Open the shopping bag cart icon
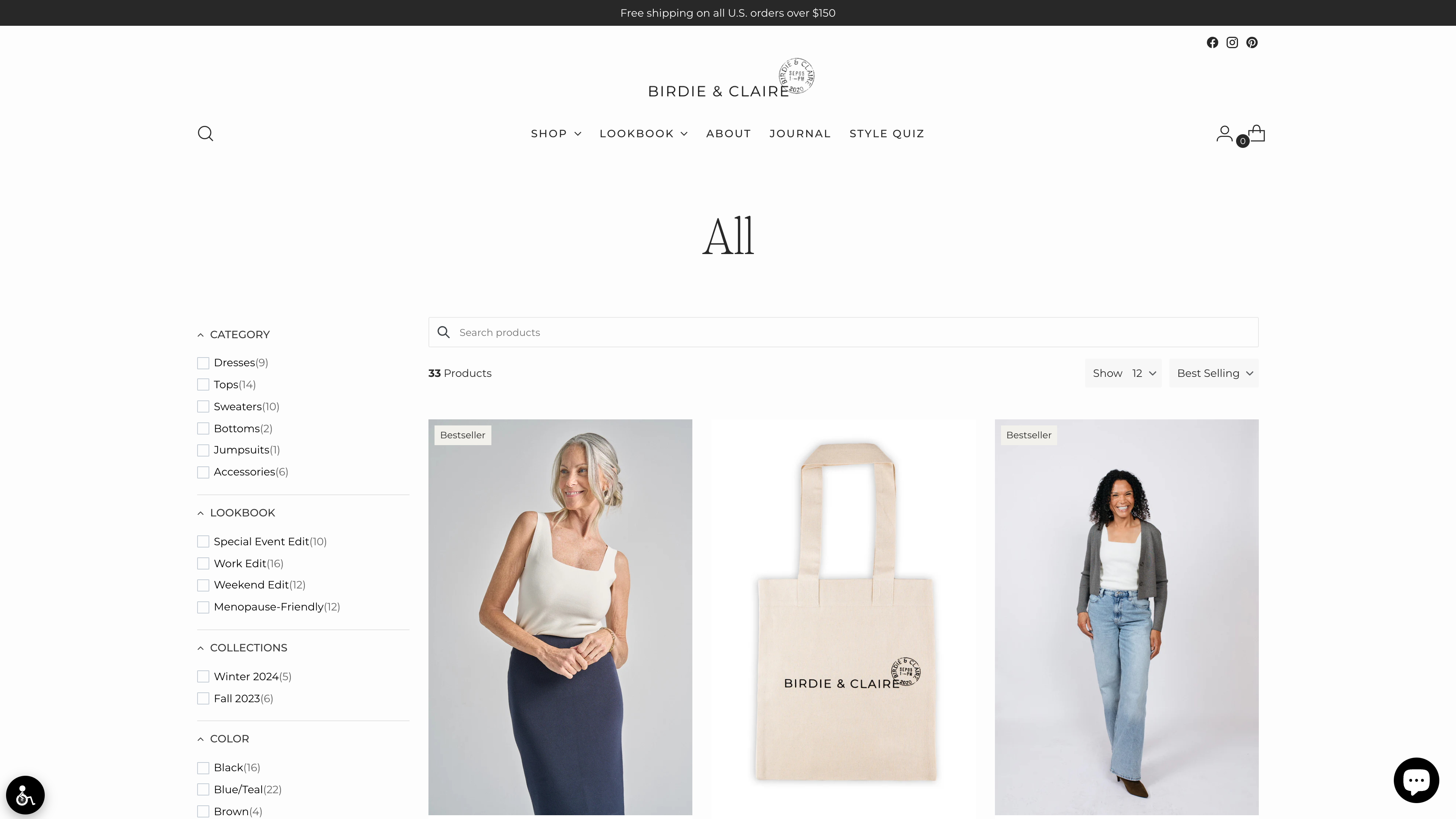This screenshot has width=1456, height=819. pyautogui.click(x=1257, y=133)
